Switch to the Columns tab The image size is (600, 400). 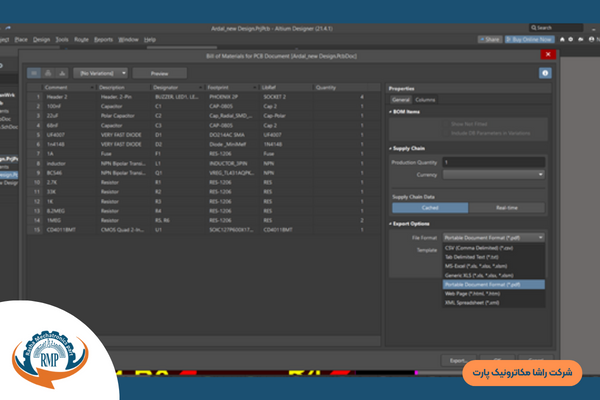pos(425,100)
